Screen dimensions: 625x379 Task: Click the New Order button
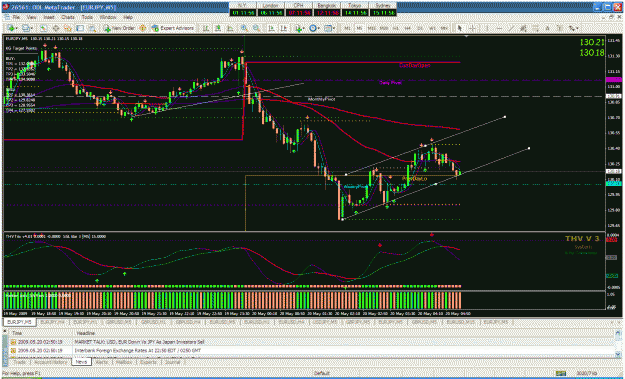coord(120,28)
